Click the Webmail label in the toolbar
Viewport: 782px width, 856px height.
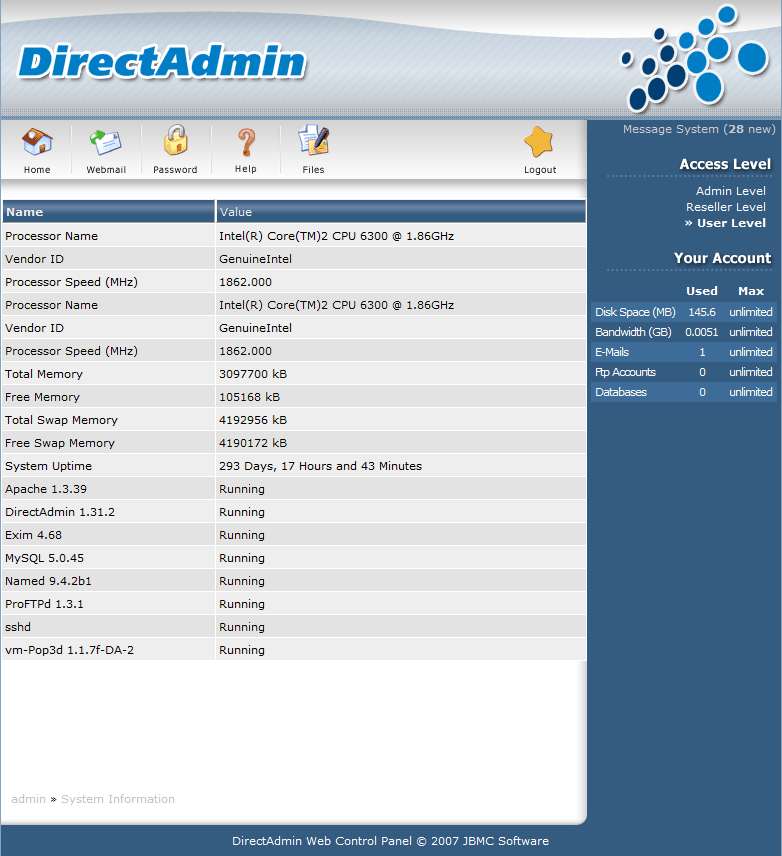point(106,170)
